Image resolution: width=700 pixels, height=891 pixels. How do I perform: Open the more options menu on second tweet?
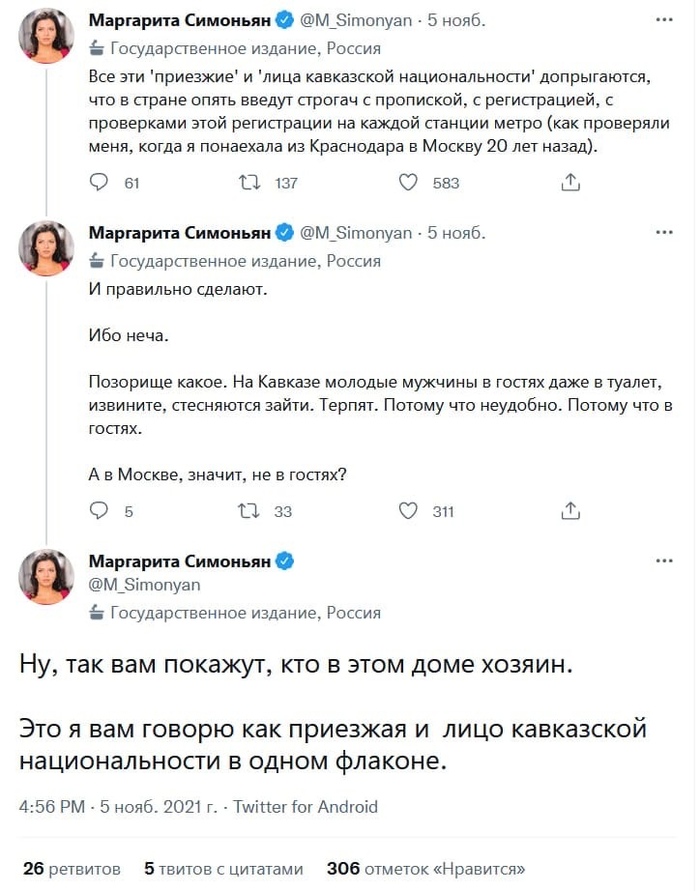click(x=663, y=233)
